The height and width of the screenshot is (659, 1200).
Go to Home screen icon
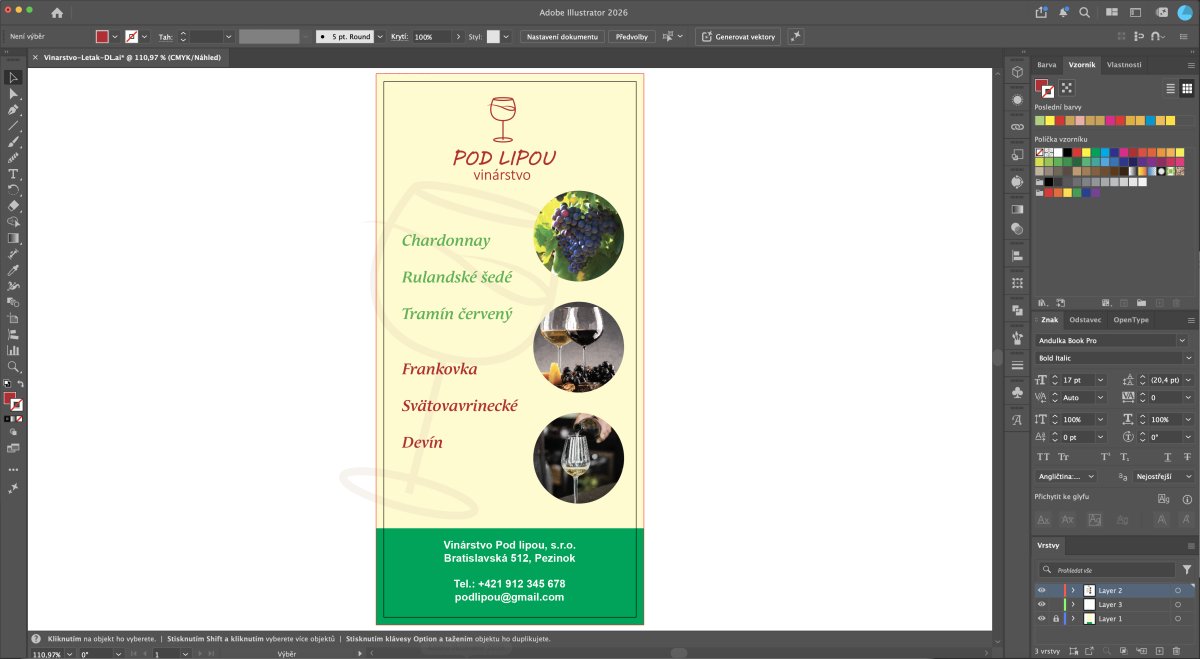pos(57,13)
